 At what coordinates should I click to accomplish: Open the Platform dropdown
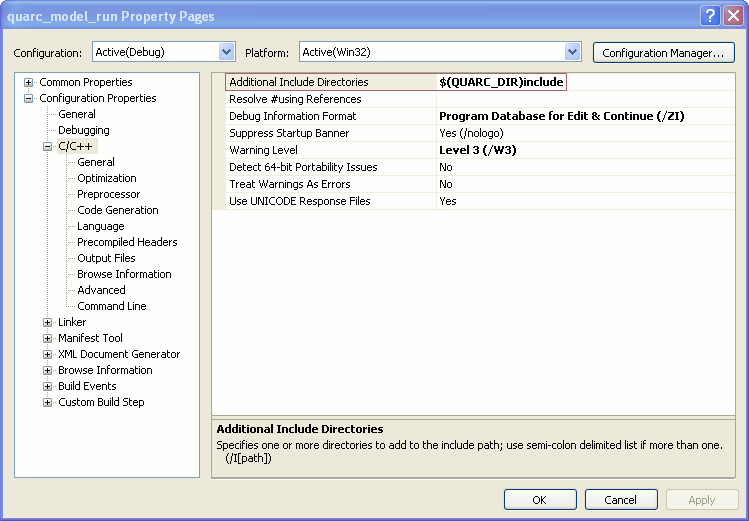[572, 52]
